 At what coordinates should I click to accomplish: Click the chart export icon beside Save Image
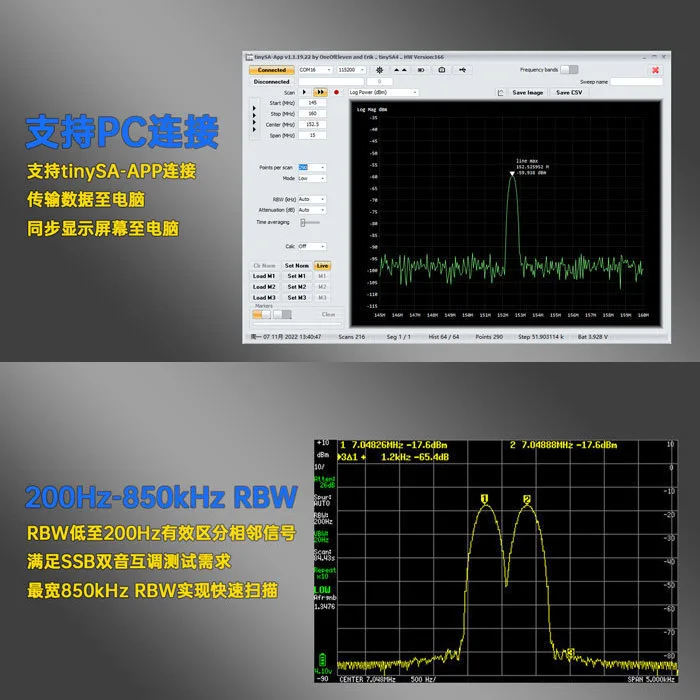500,93
